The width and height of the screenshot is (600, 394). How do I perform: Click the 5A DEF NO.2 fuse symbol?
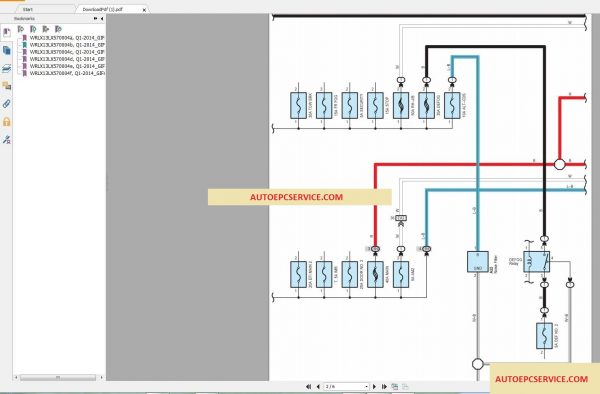(x=544, y=336)
